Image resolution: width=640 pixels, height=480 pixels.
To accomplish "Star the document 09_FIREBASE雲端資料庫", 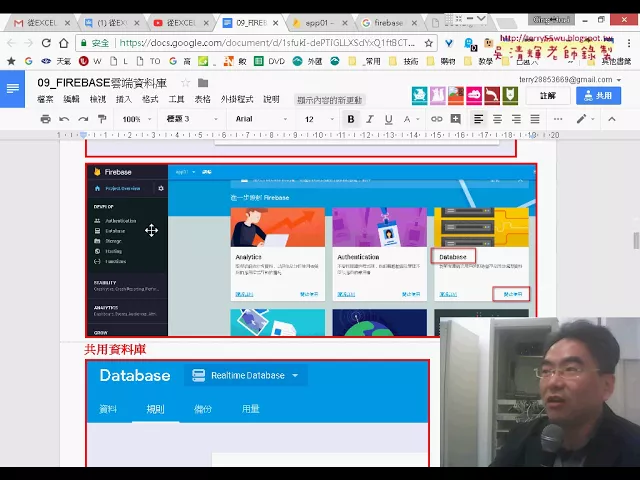I will click(x=185, y=83).
